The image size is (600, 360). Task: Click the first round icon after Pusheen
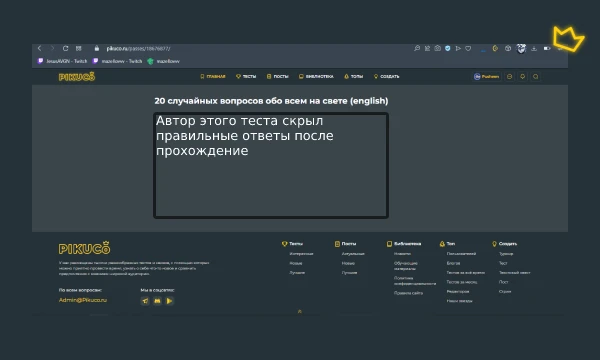point(509,77)
